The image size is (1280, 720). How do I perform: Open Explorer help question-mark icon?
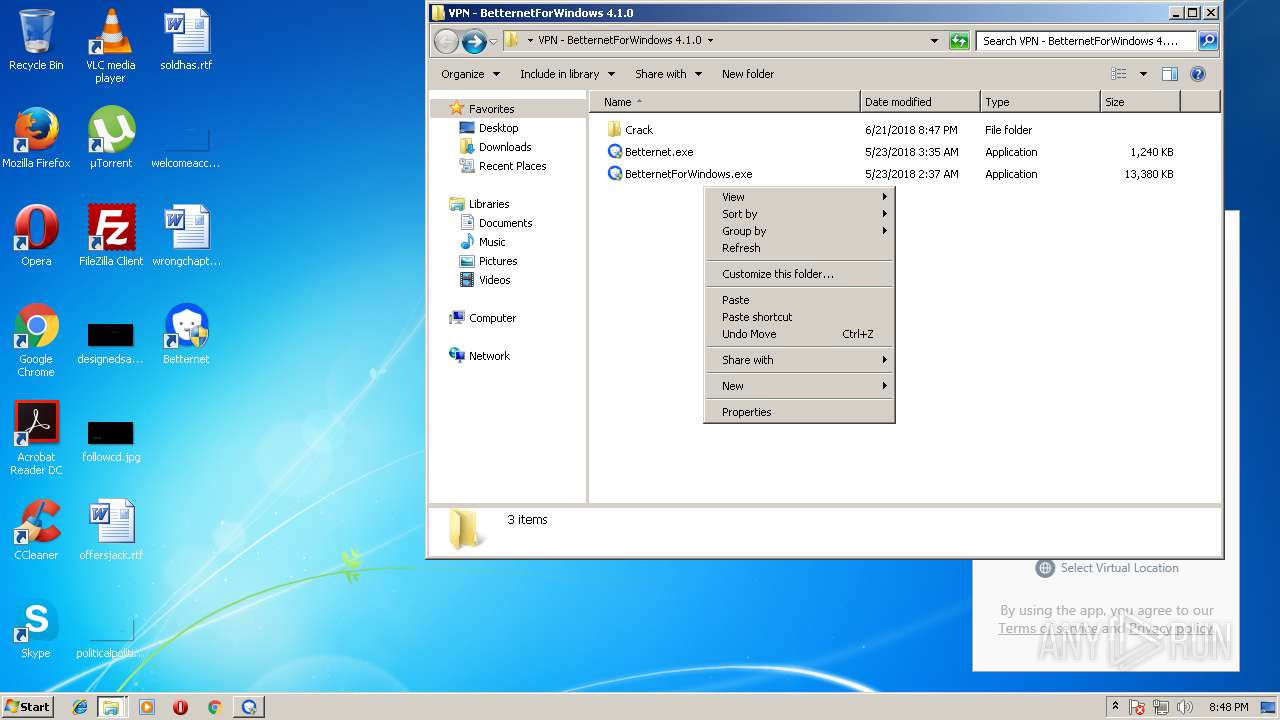coord(1198,74)
